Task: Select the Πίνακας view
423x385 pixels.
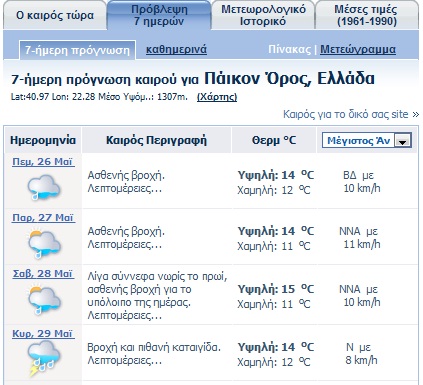Action: (289, 49)
